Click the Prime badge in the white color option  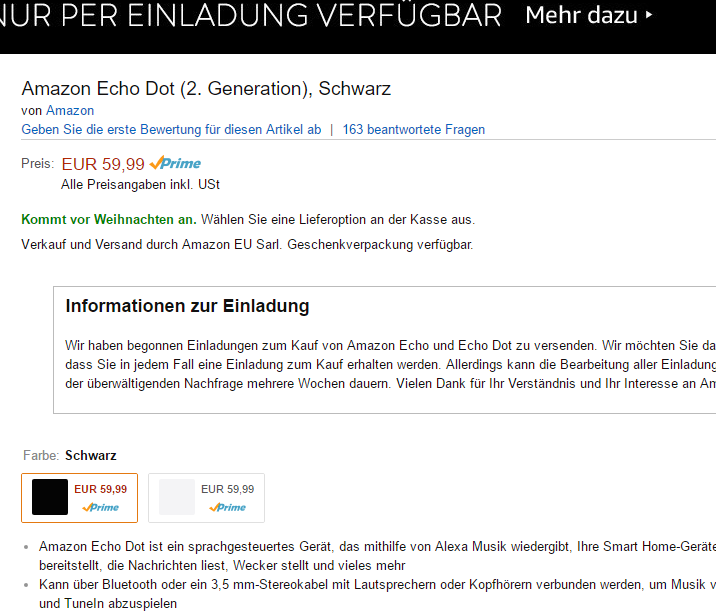pyautogui.click(x=228, y=507)
